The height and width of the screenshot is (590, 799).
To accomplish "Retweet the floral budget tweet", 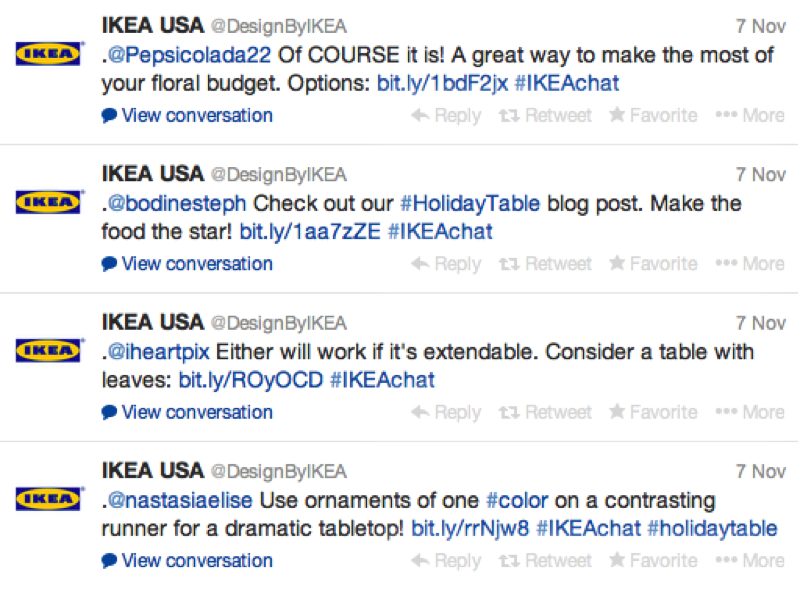I will [545, 115].
